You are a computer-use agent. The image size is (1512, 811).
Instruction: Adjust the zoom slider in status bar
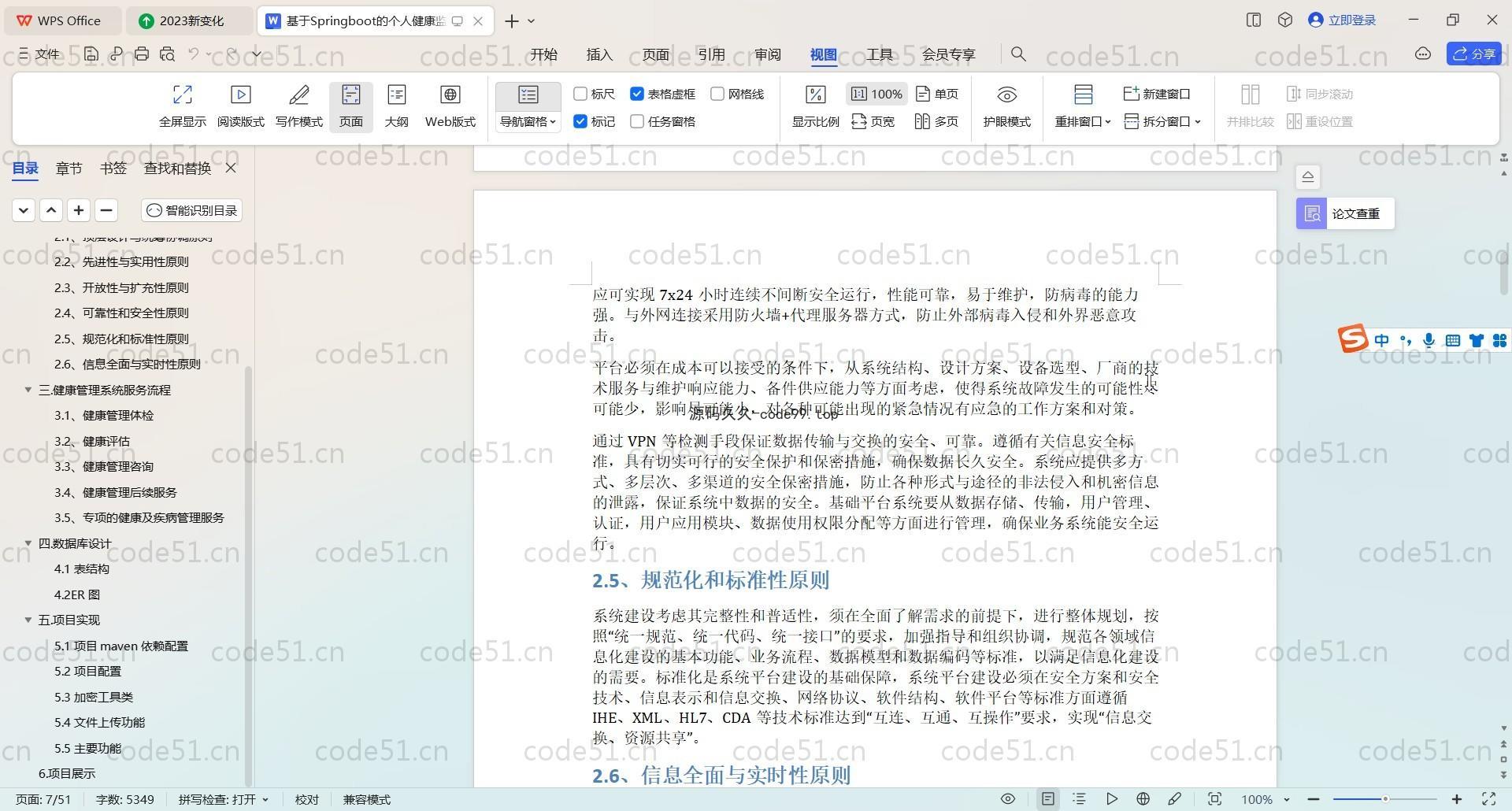[1384, 799]
